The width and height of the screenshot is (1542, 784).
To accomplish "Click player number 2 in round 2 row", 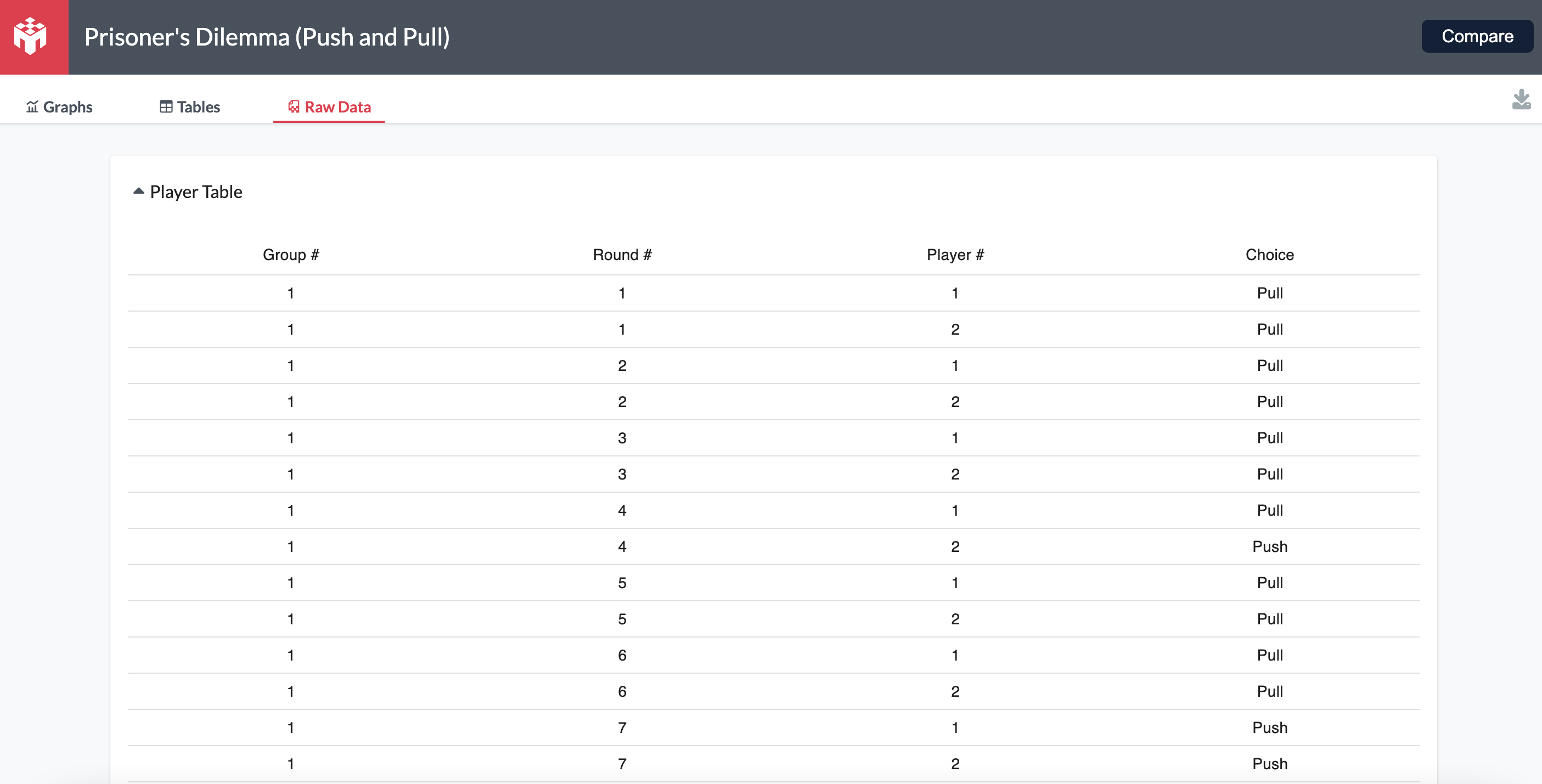I will (x=955, y=402).
